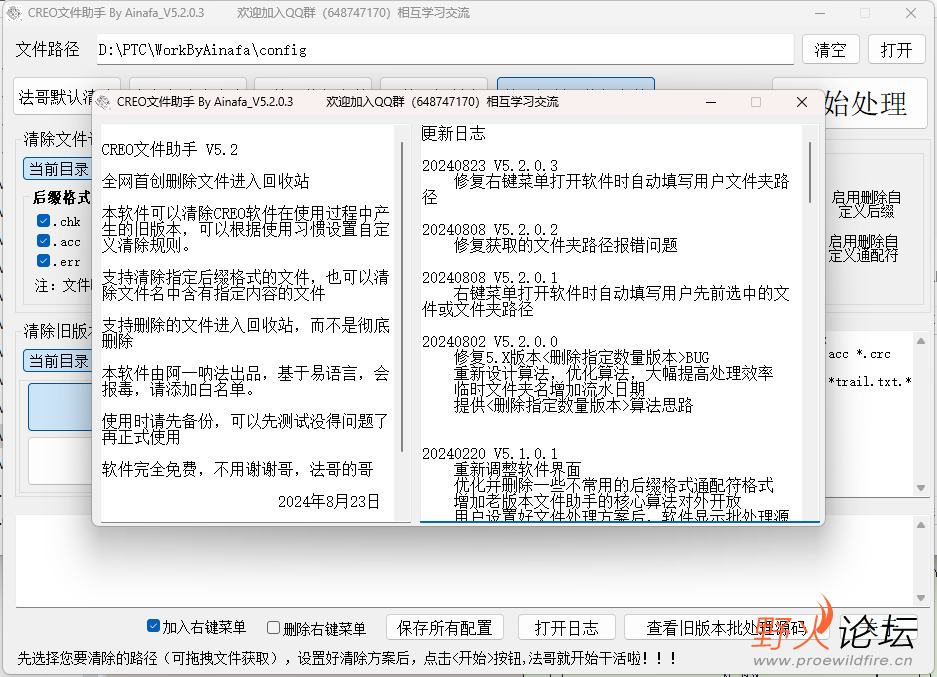Click the 启用删除自定义通配符 option

click(x=863, y=249)
